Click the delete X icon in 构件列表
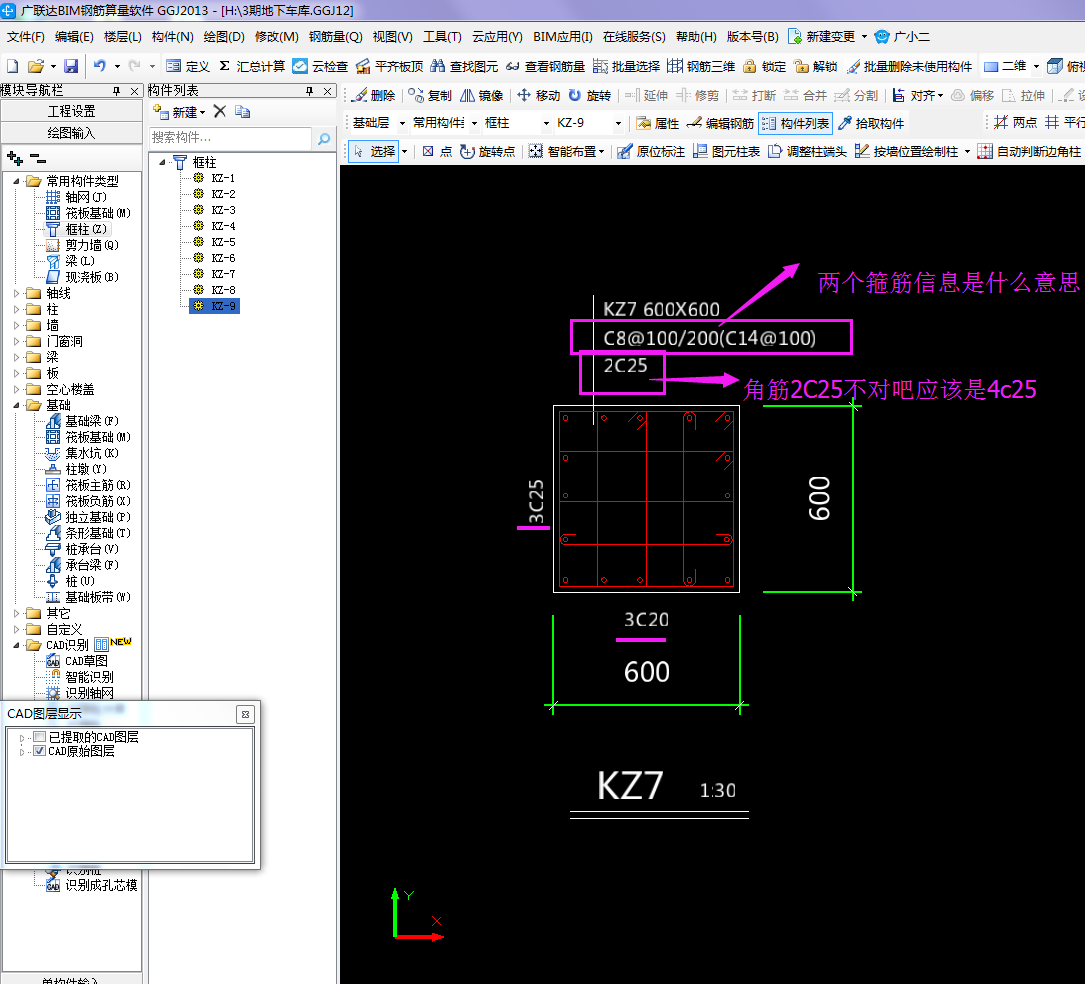 click(220, 111)
